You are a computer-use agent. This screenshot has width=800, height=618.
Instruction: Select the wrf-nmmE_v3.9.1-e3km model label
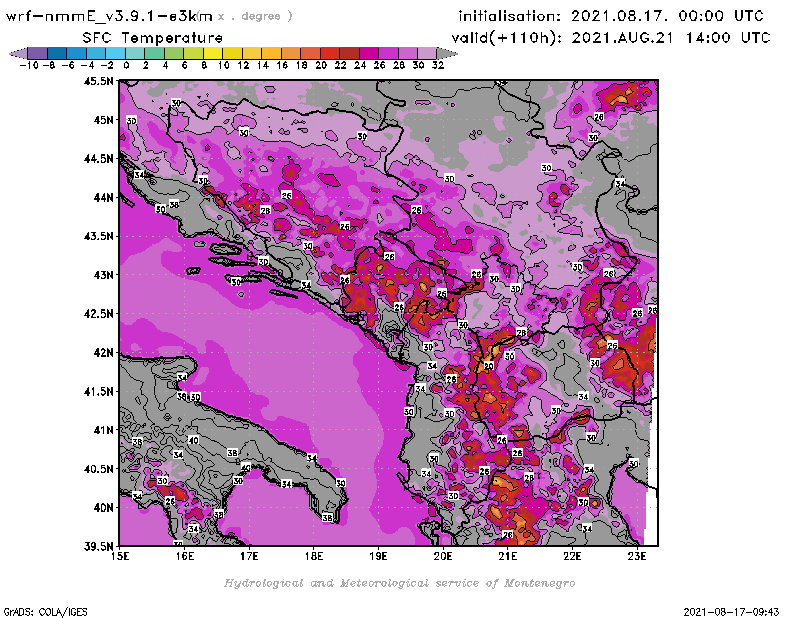[x=109, y=16]
